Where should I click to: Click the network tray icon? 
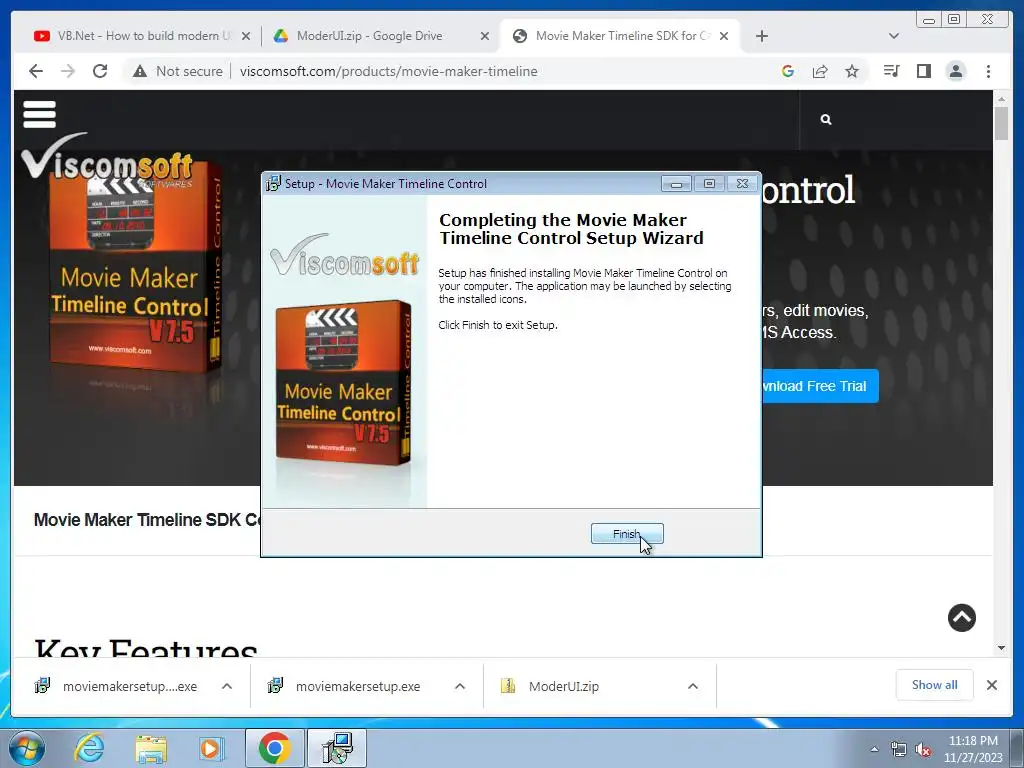click(x=899, y=750)
